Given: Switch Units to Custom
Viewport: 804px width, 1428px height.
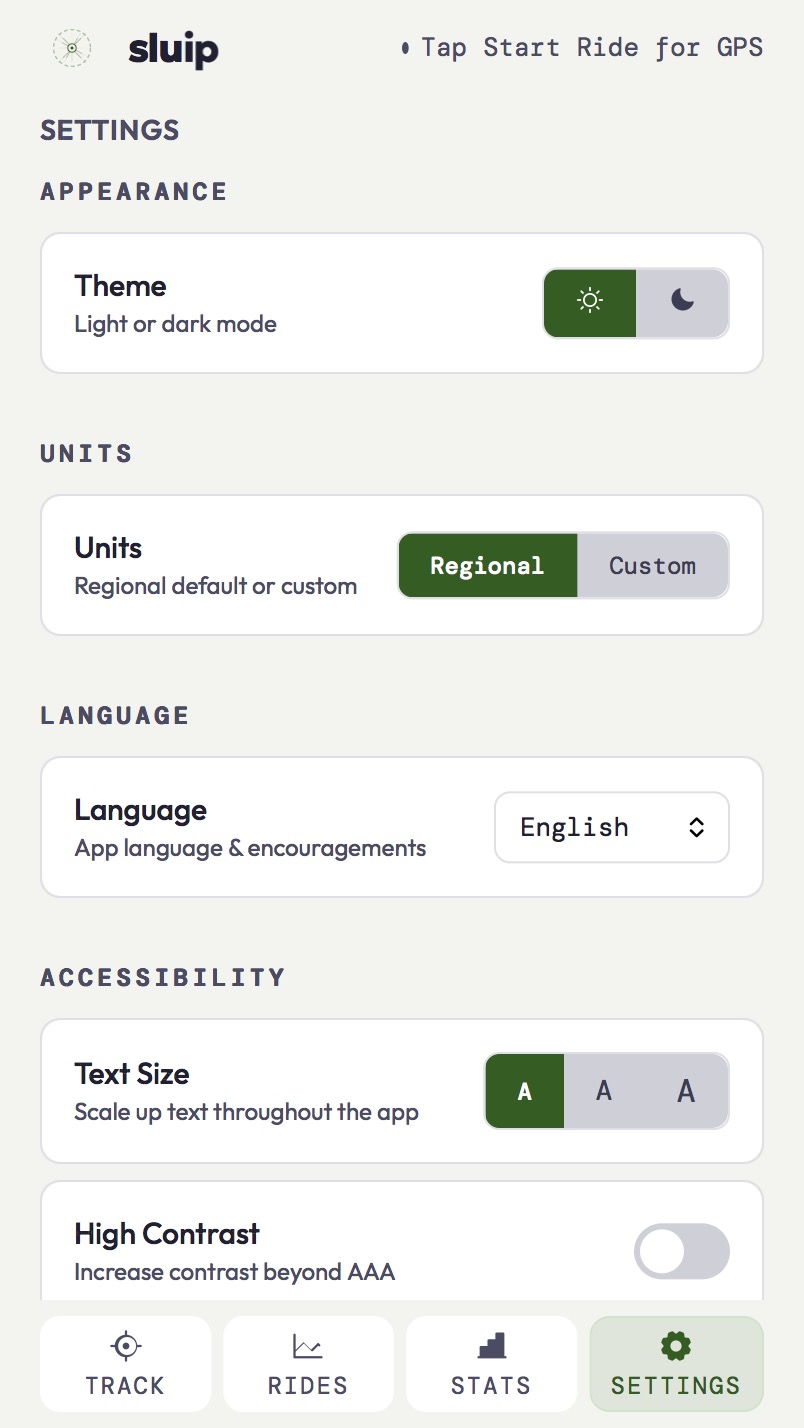Looking at the screenshot, I should pos(653,565).
